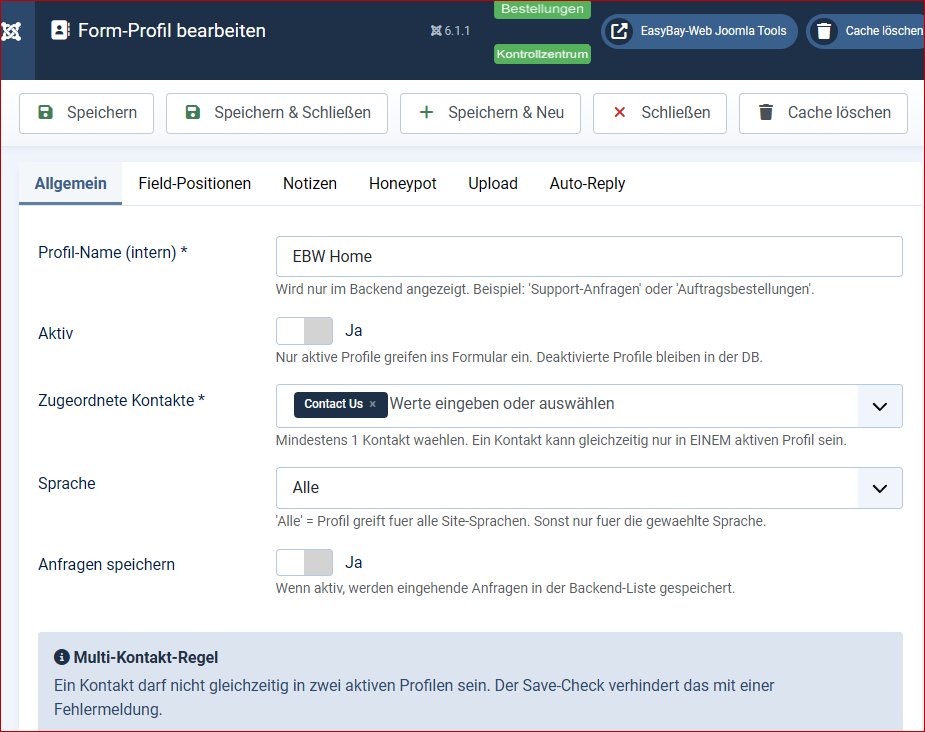The height and width of the screenshot is (732, 925).
Task: Click the red X Schließen icon
Action: [x=619, y=112]
